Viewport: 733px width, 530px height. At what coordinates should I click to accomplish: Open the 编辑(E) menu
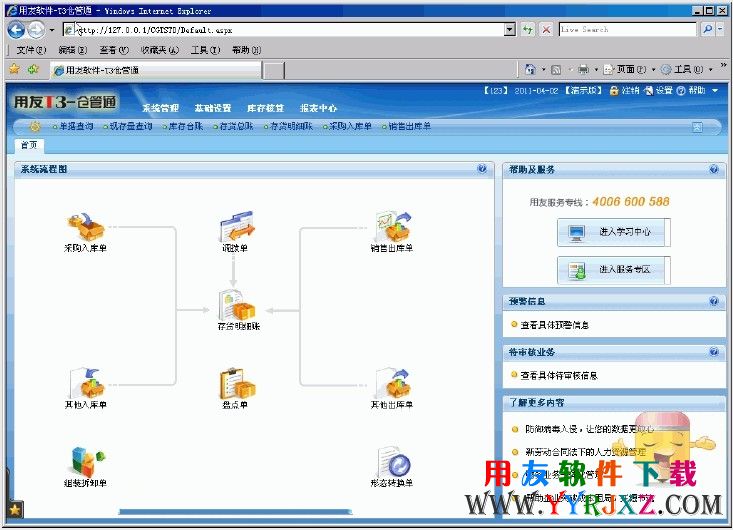[x=72, y=50]
